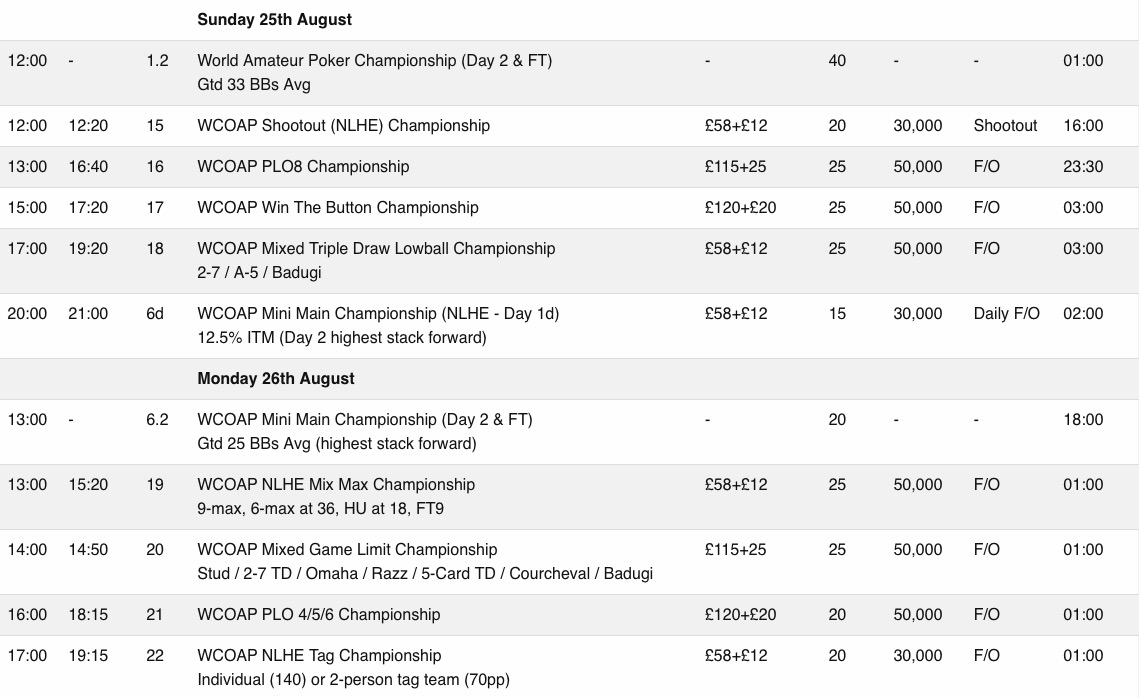Click WCOAP PLO 4/5/6 Championship
Image resolution: width=1139 pixels, height=698 pixels.
click(319, 614)
